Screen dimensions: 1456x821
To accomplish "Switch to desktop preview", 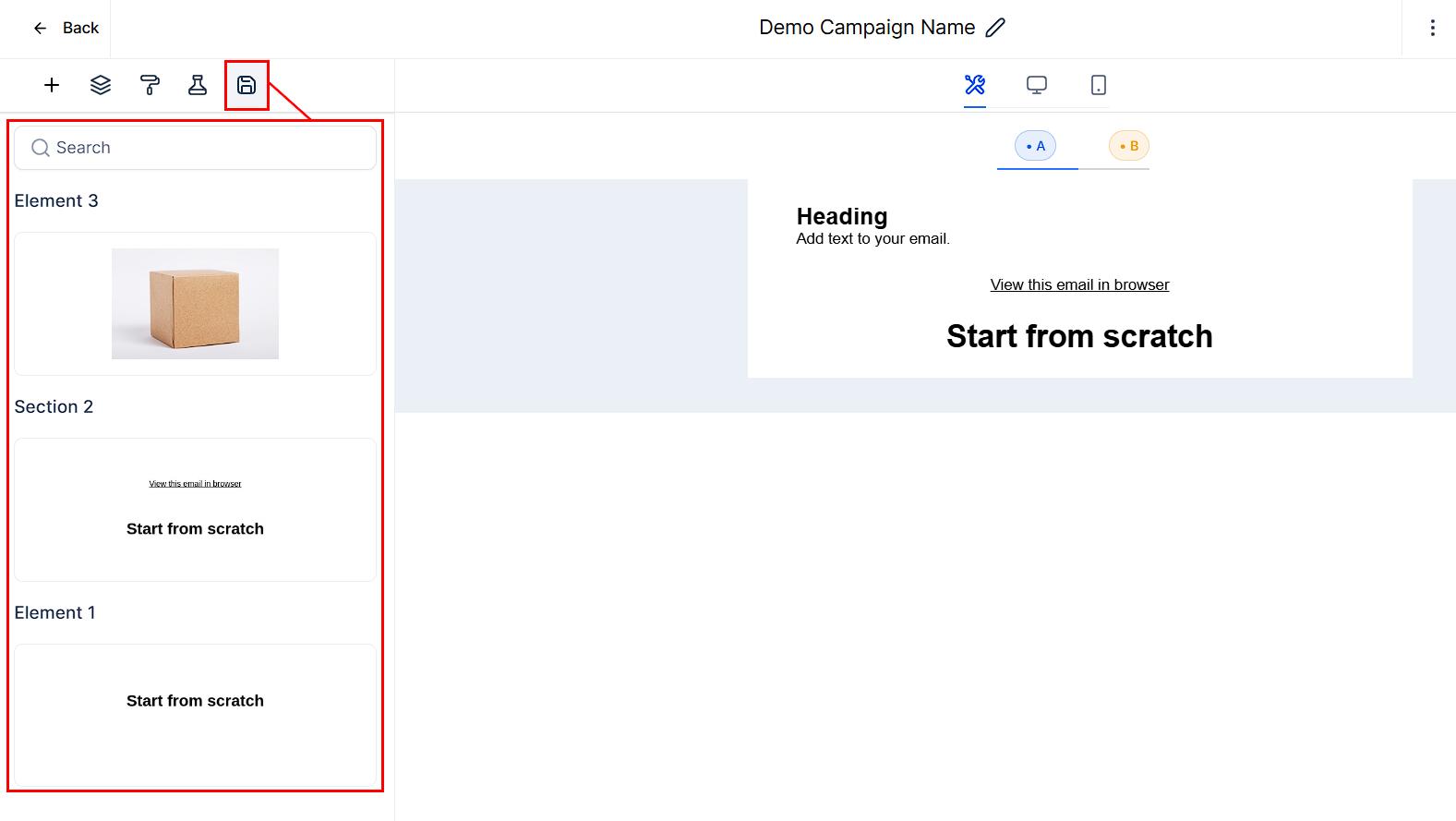I will 1037,85.
